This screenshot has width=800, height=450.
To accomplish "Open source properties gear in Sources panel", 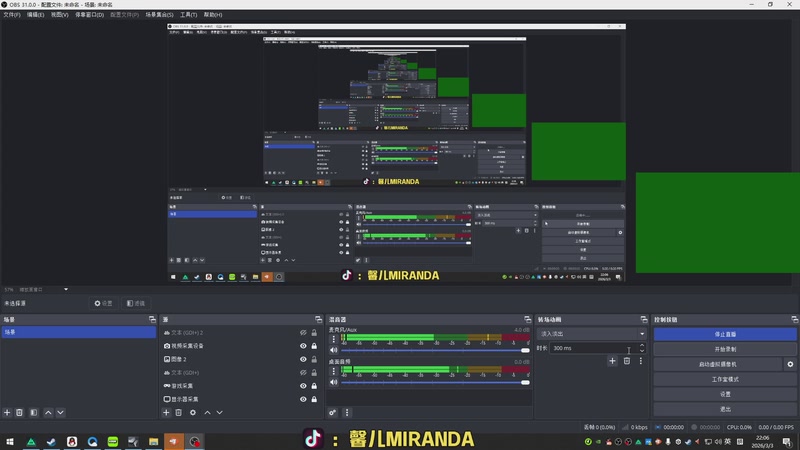I will click(x=193, y=412).
